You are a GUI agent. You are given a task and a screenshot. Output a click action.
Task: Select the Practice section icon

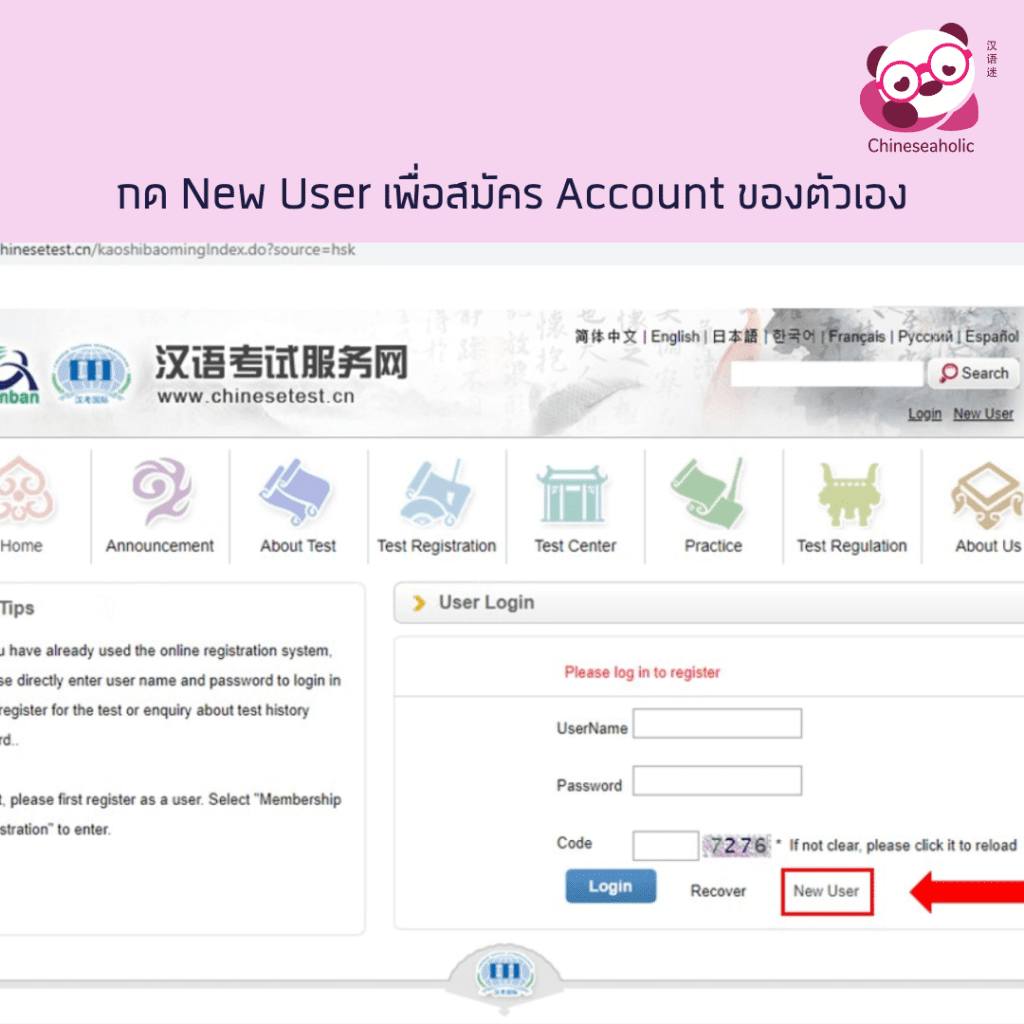tap(712, 495)
